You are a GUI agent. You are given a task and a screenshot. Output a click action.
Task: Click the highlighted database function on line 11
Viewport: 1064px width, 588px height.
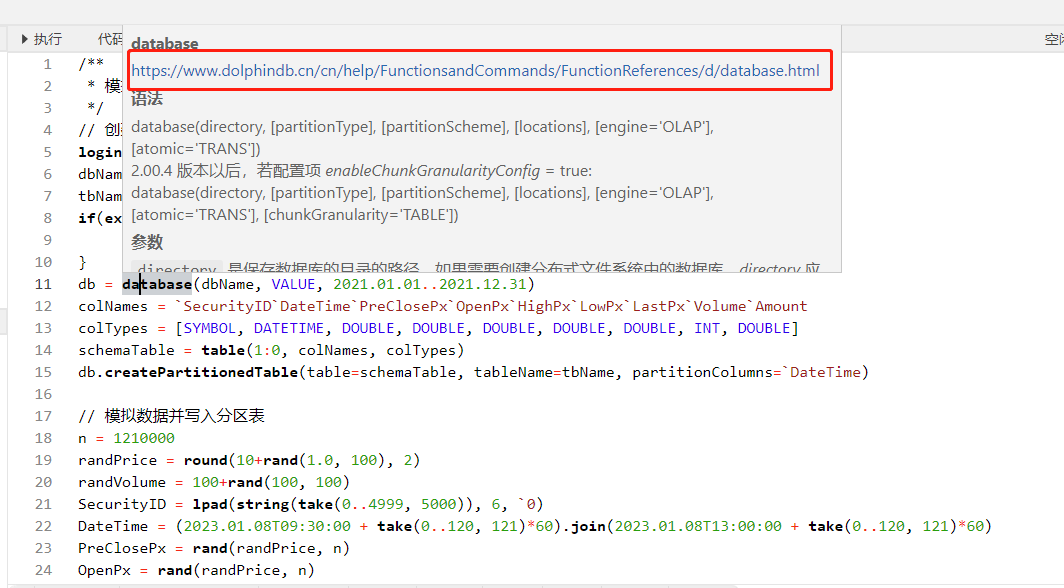click(156, 284)
